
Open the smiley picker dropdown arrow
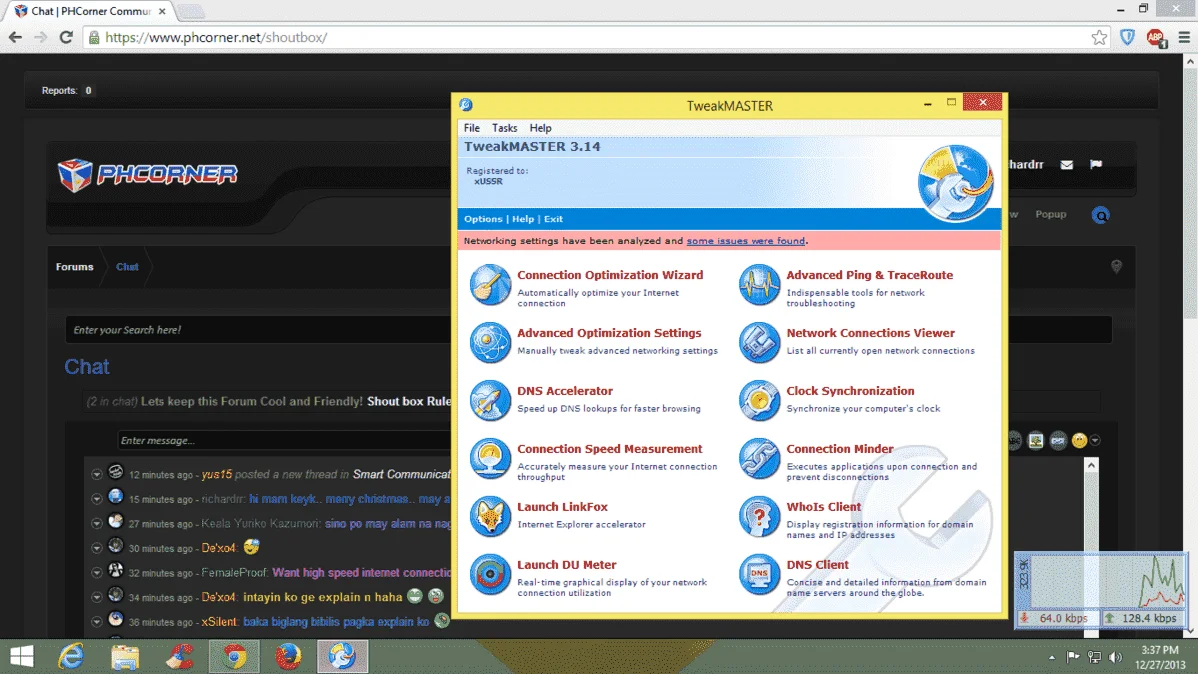1096,441
